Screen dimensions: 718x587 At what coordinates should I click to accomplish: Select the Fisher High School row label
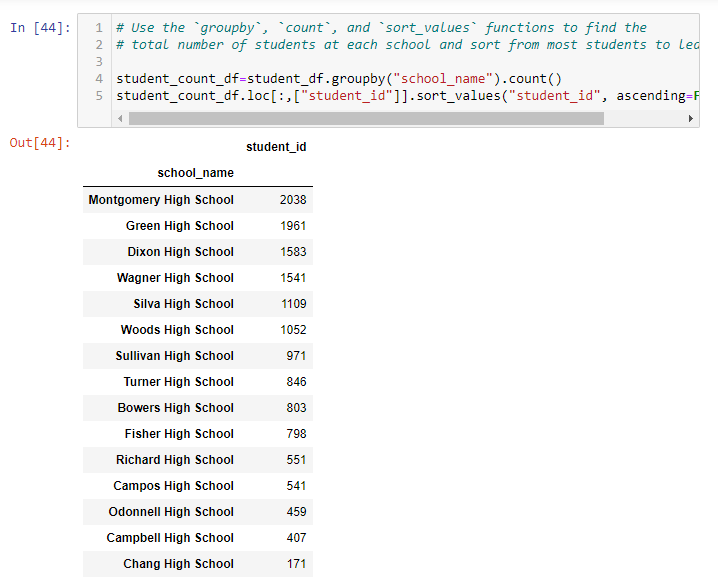point(179,434)
